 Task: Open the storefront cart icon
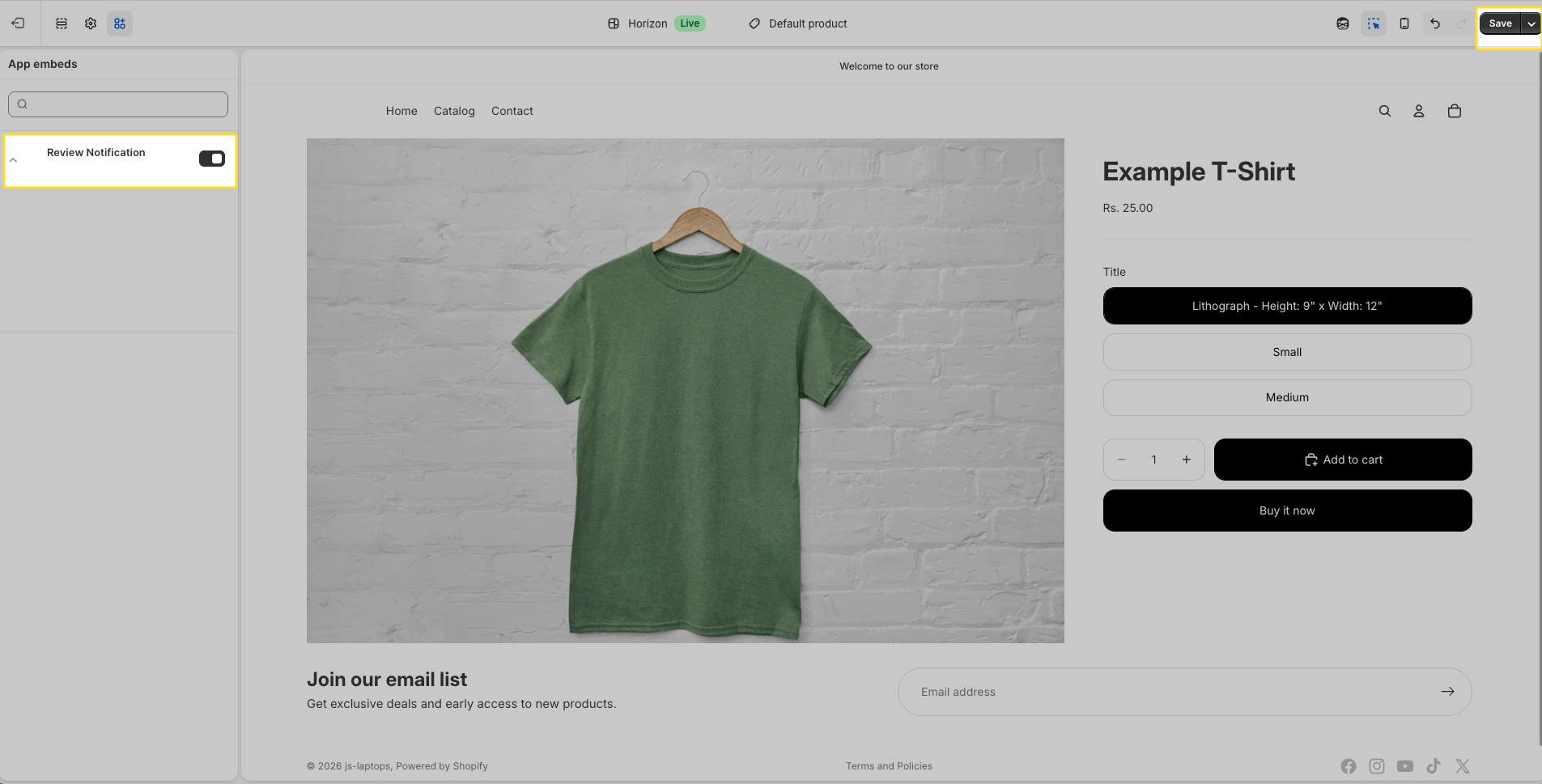[x=1454, y=111]
